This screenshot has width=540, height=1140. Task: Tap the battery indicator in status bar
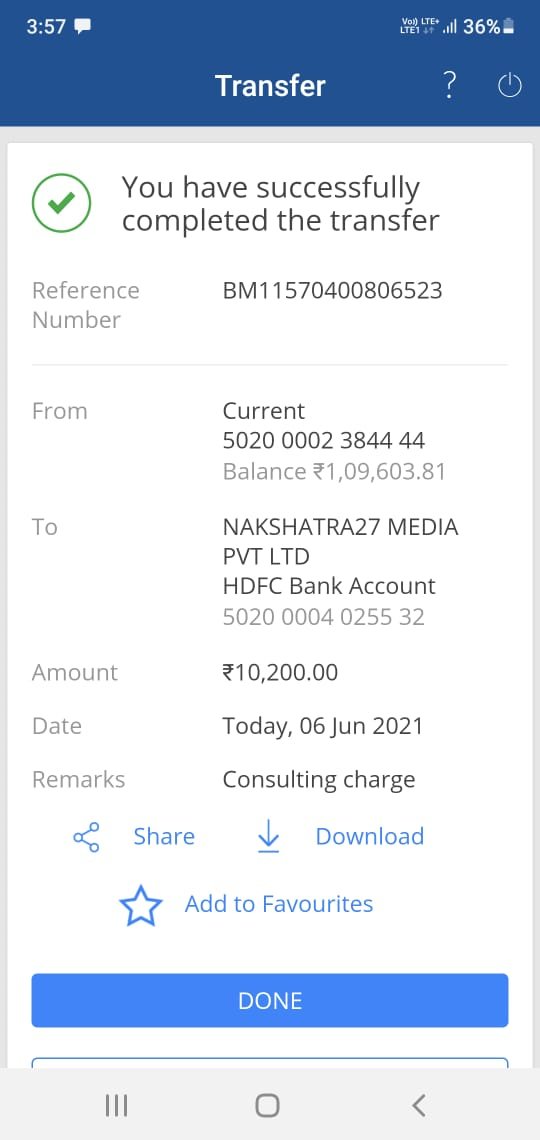tap(509, 27)
